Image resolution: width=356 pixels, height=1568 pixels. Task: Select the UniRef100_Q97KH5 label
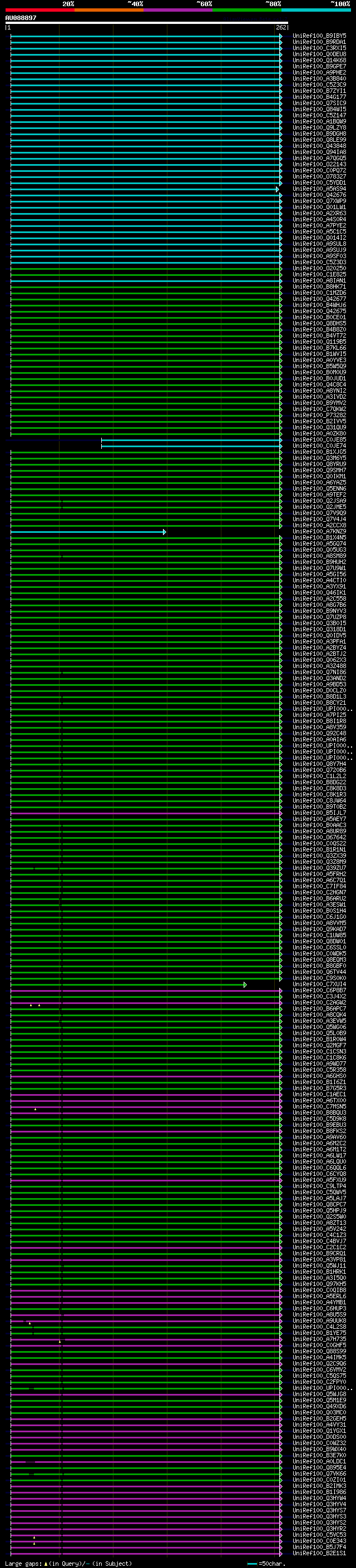pos(319,1284)
